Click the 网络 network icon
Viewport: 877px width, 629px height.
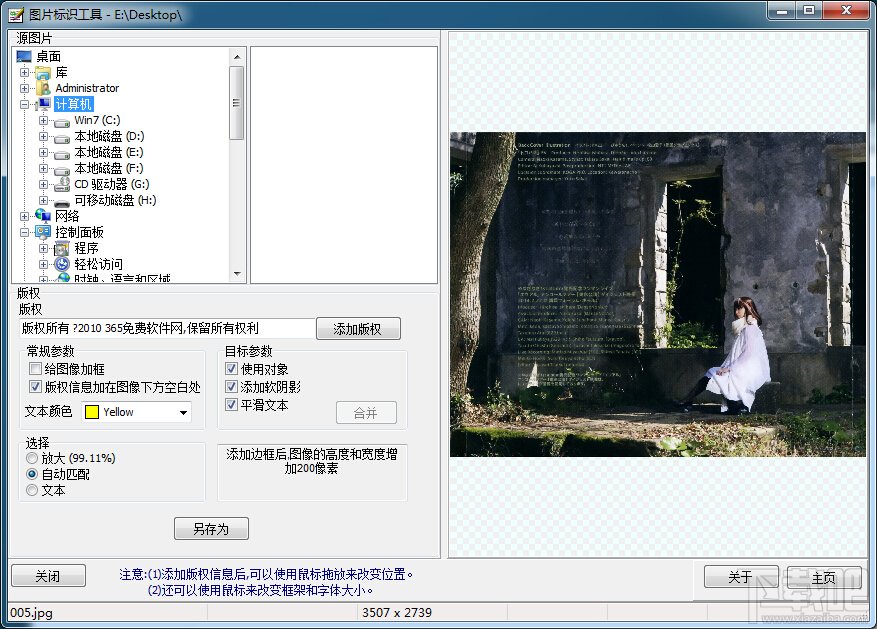coord(43,216)
